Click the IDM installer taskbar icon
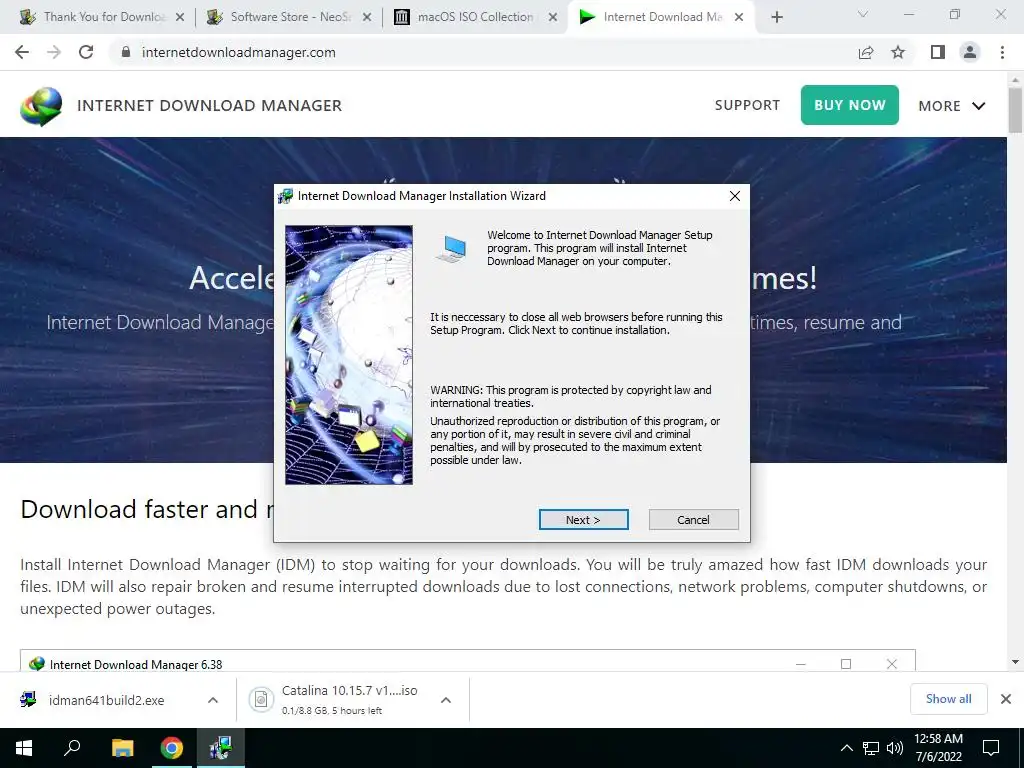1024x768 pixels. pyautogui.click(x=221, y=748)
